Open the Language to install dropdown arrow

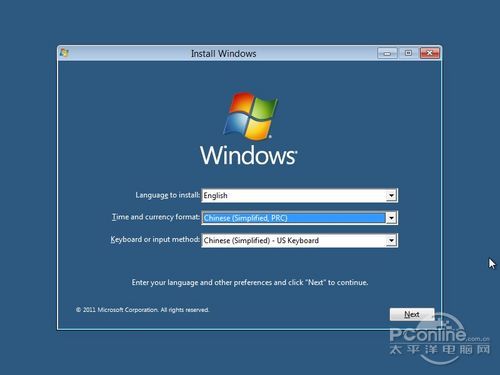(x=391, y=195)
